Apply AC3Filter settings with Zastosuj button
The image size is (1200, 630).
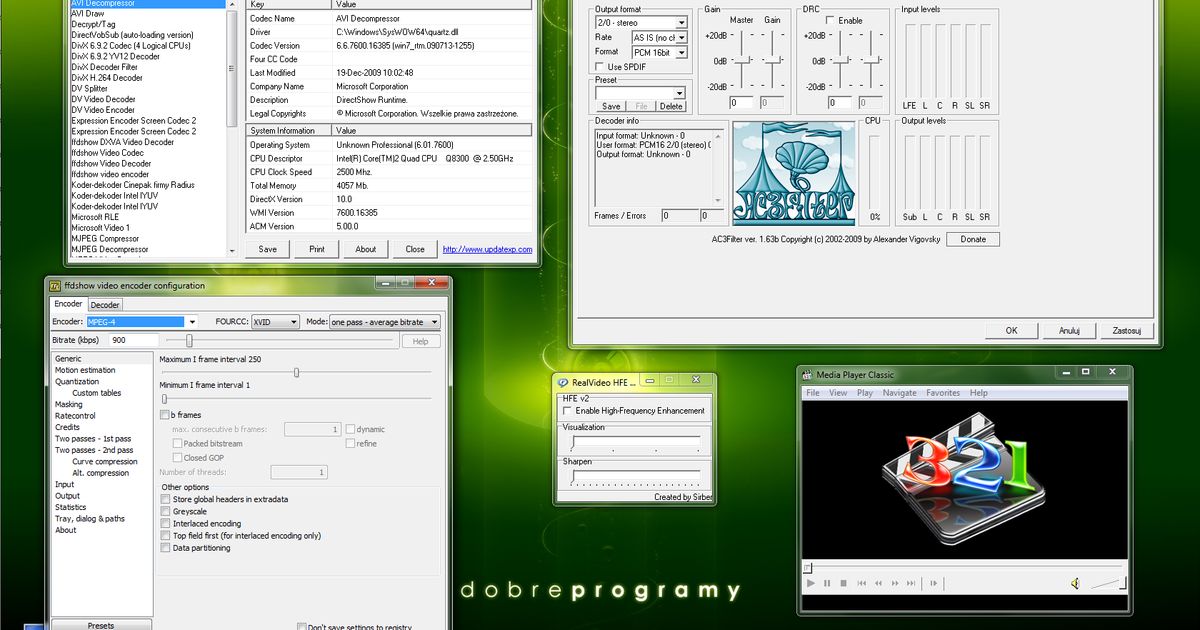click(x=1128, y=330)
